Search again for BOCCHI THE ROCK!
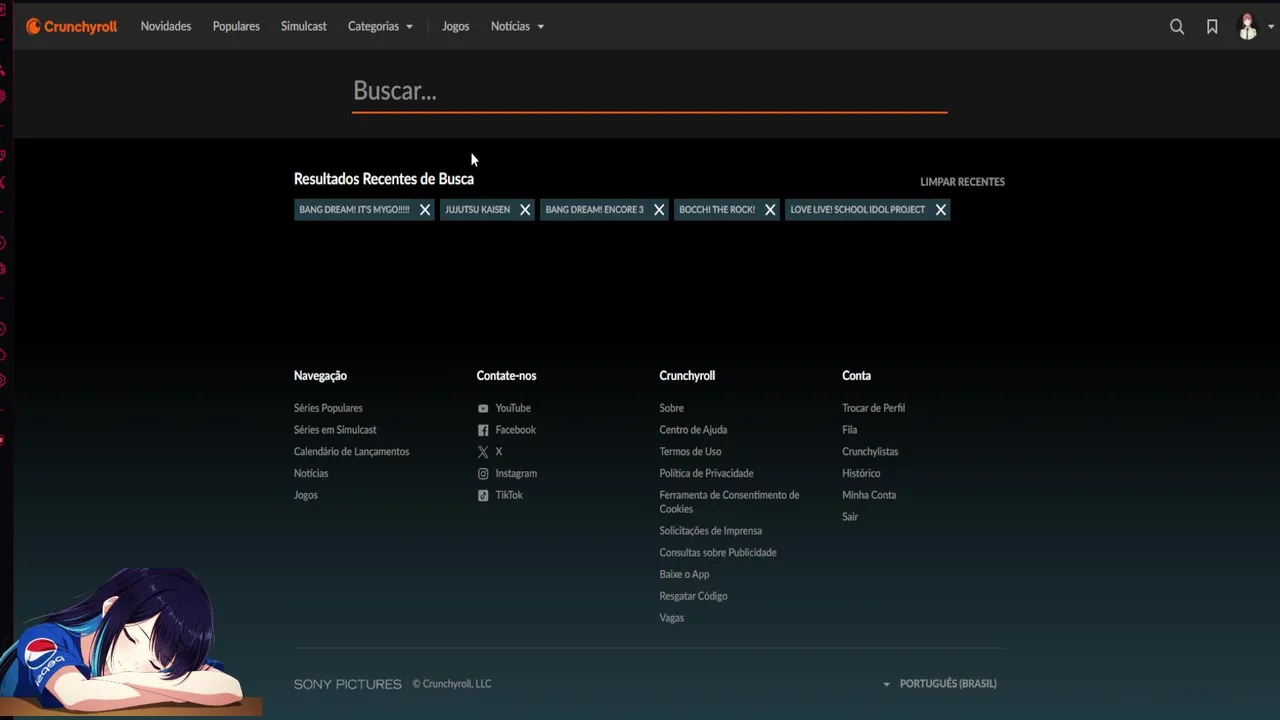The image size is (1280, 720). point(717,210)
